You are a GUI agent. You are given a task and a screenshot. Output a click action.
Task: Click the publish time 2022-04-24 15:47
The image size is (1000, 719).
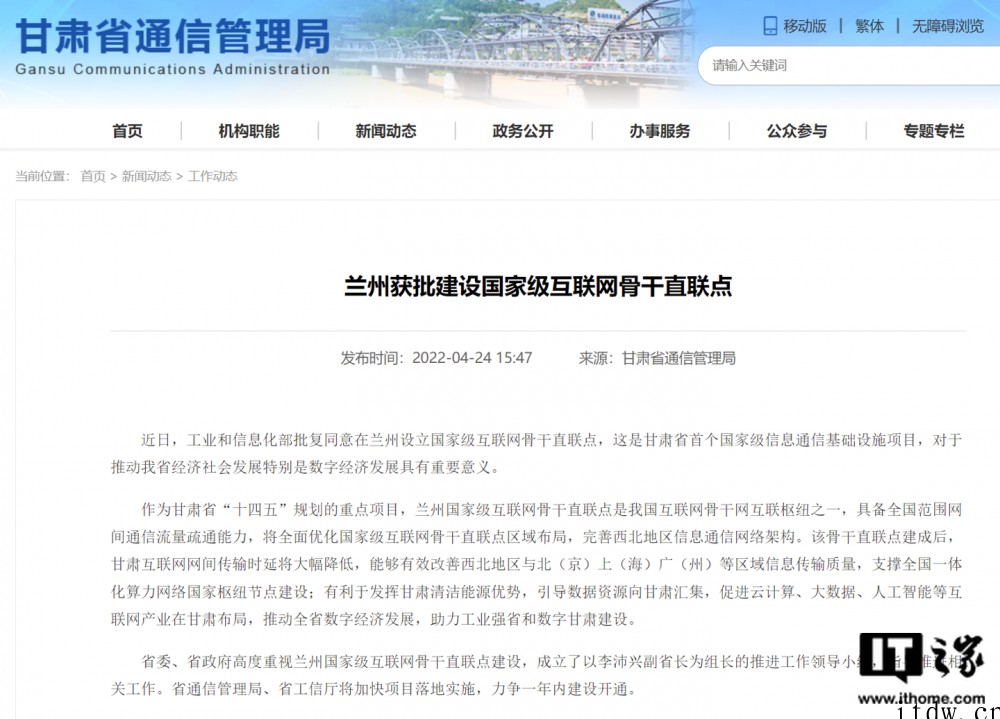[x=472, y=358]
